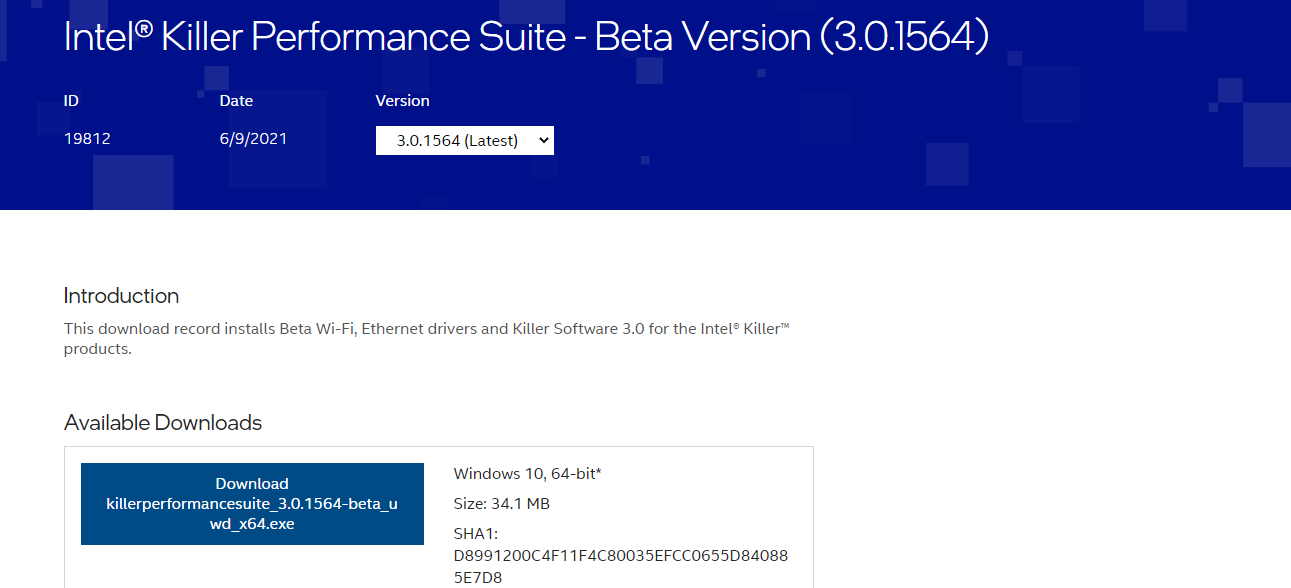Select the release date 6/9/2021
The image size is (1291, 588).
[x=253, y=139]
